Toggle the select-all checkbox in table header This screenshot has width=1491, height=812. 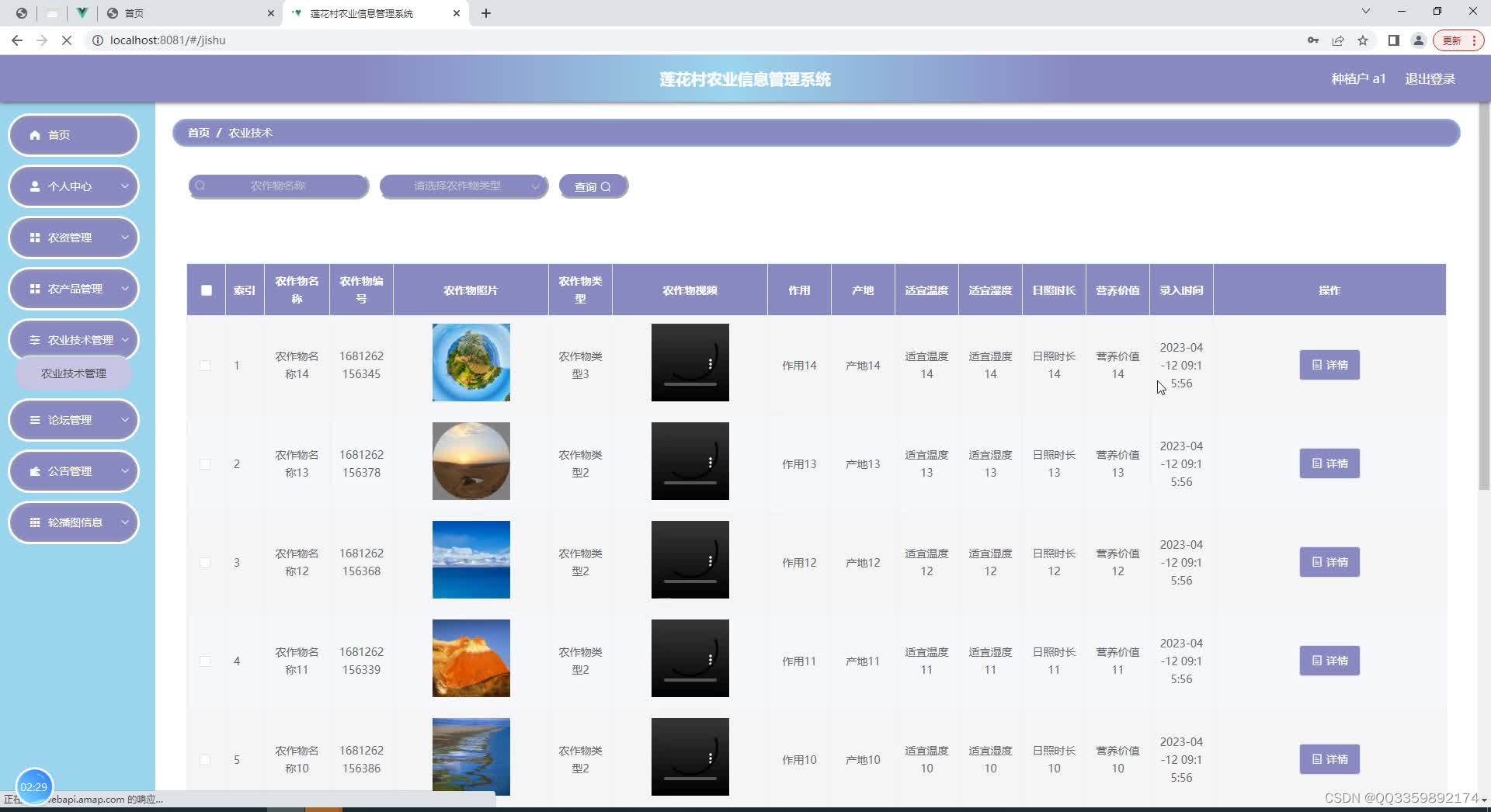point(207,290)
